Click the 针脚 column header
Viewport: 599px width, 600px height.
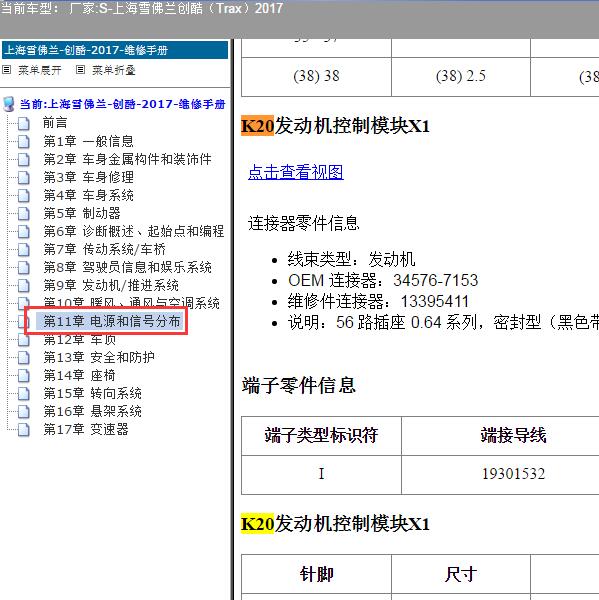point(316,574)
